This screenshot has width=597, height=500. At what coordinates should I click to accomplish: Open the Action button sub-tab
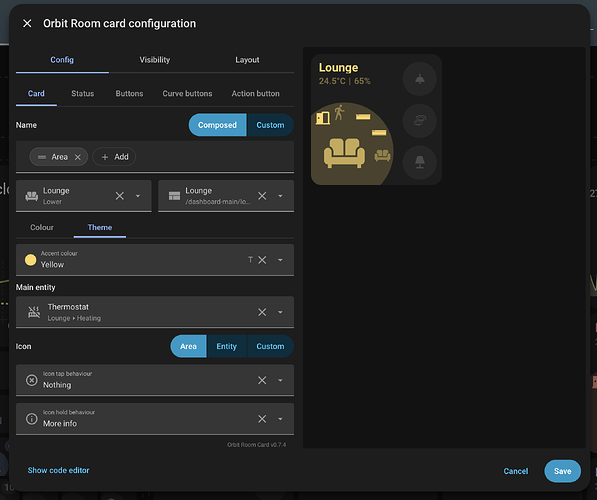(x=255, y=94)
